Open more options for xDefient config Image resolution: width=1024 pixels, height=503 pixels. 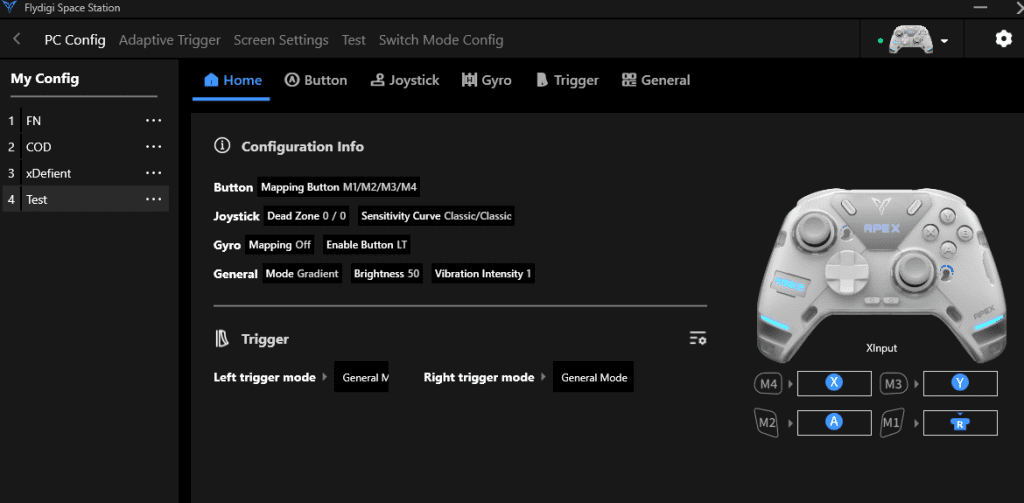[153, 173]
